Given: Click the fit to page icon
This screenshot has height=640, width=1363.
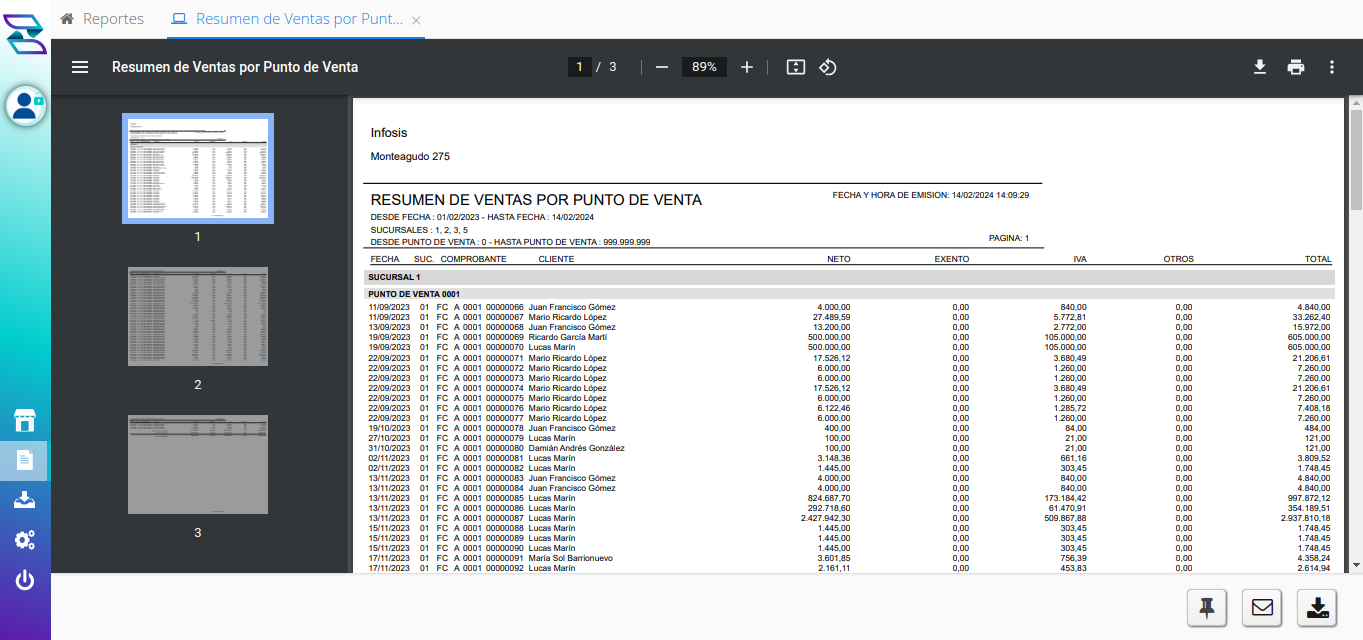Looking at the screenshot, I should click(796, 67).
